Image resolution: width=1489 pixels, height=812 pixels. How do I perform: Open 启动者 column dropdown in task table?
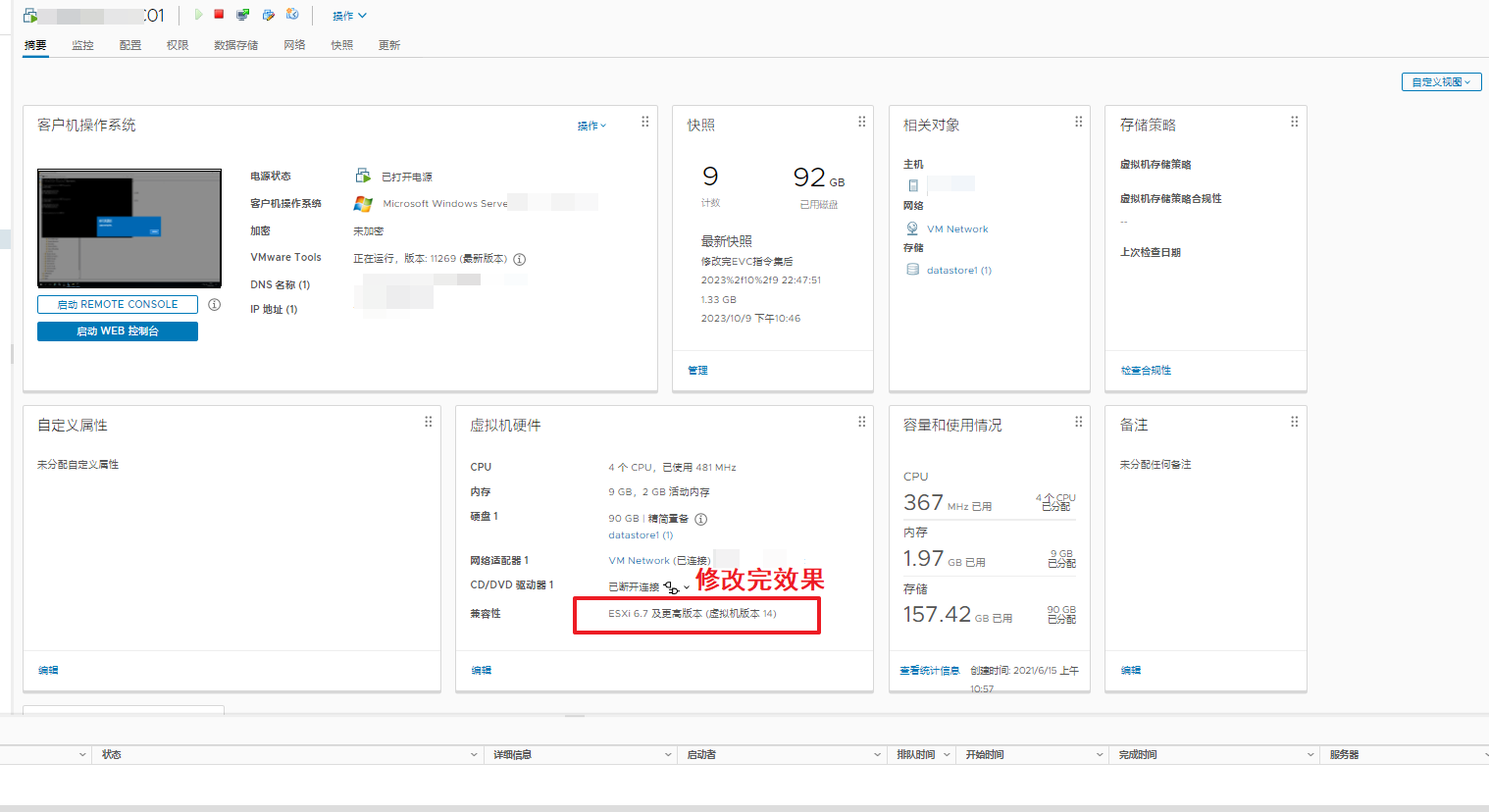pos(878,755)
